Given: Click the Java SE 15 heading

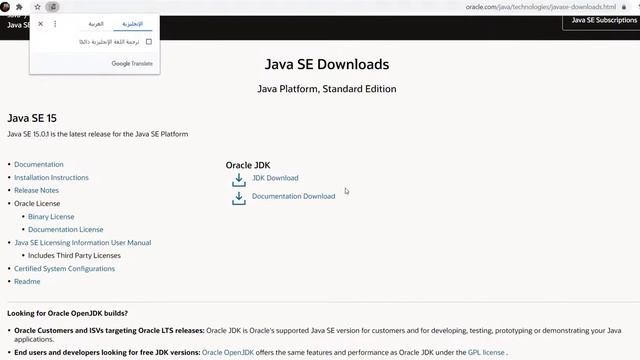Looking at the screenshot, I should pyautogui.click(x=32, y=118).
